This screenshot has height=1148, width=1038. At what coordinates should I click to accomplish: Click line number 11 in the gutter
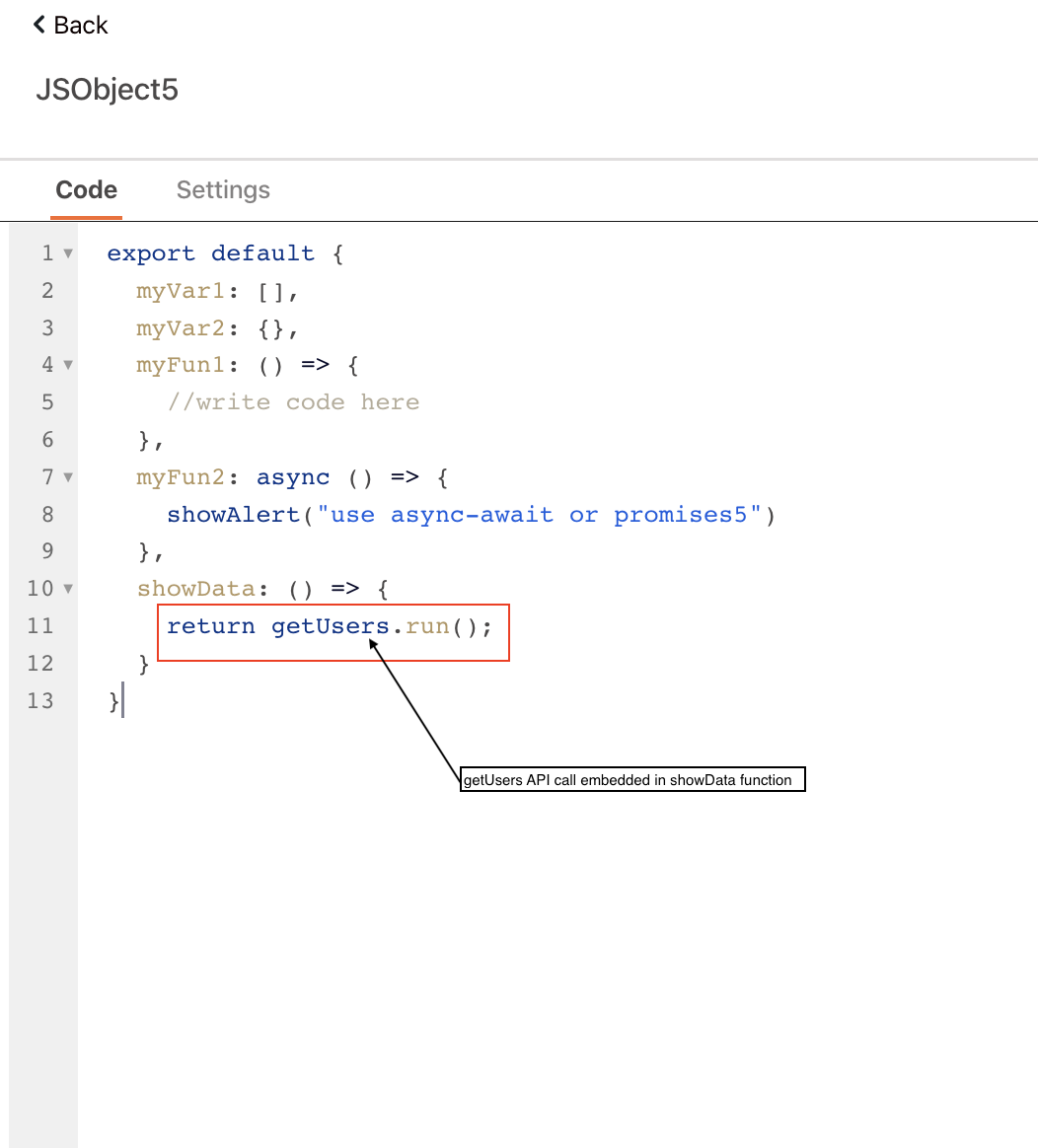click(40, 625)
